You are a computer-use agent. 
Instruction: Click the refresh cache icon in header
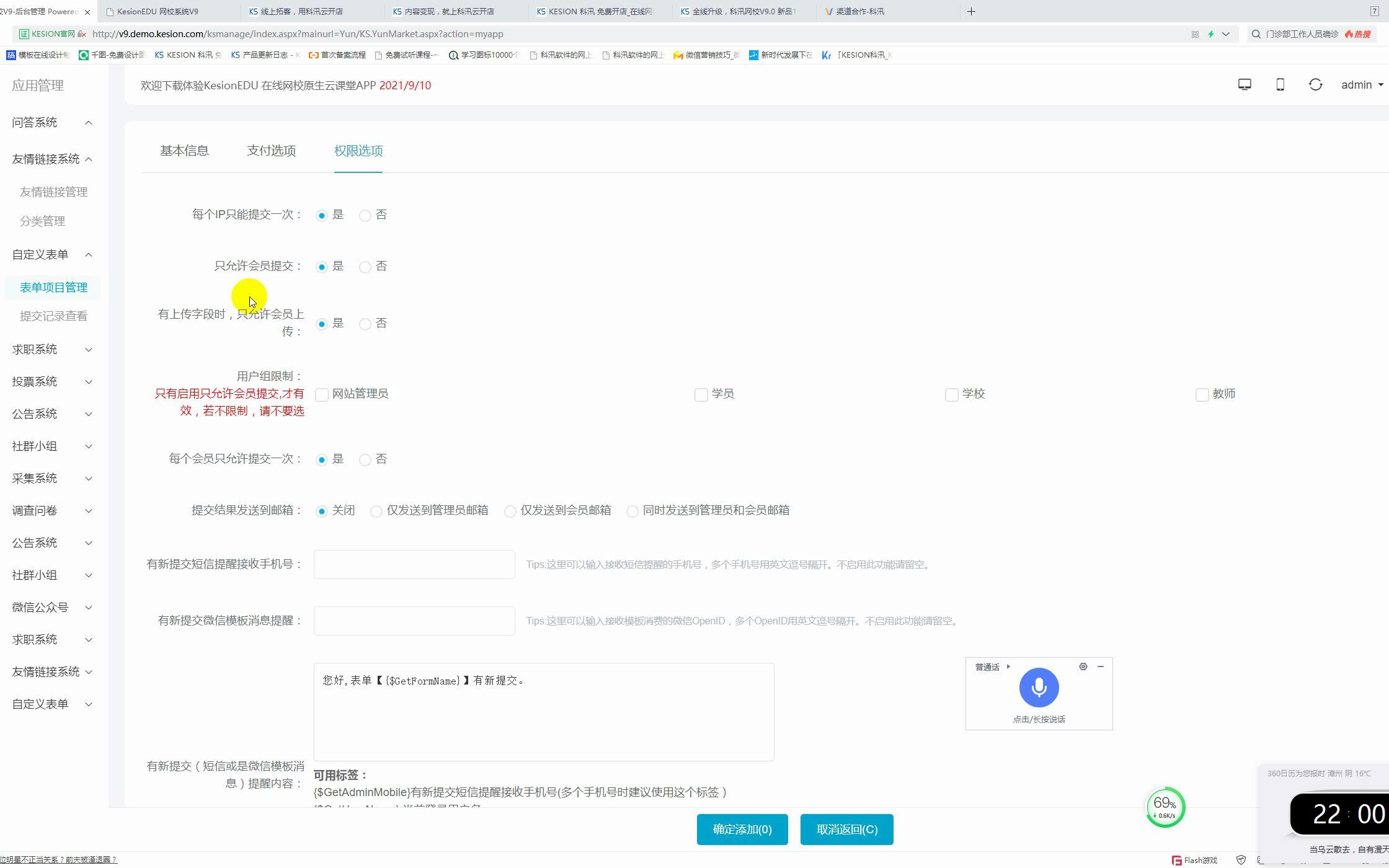tap(1316, 84)
